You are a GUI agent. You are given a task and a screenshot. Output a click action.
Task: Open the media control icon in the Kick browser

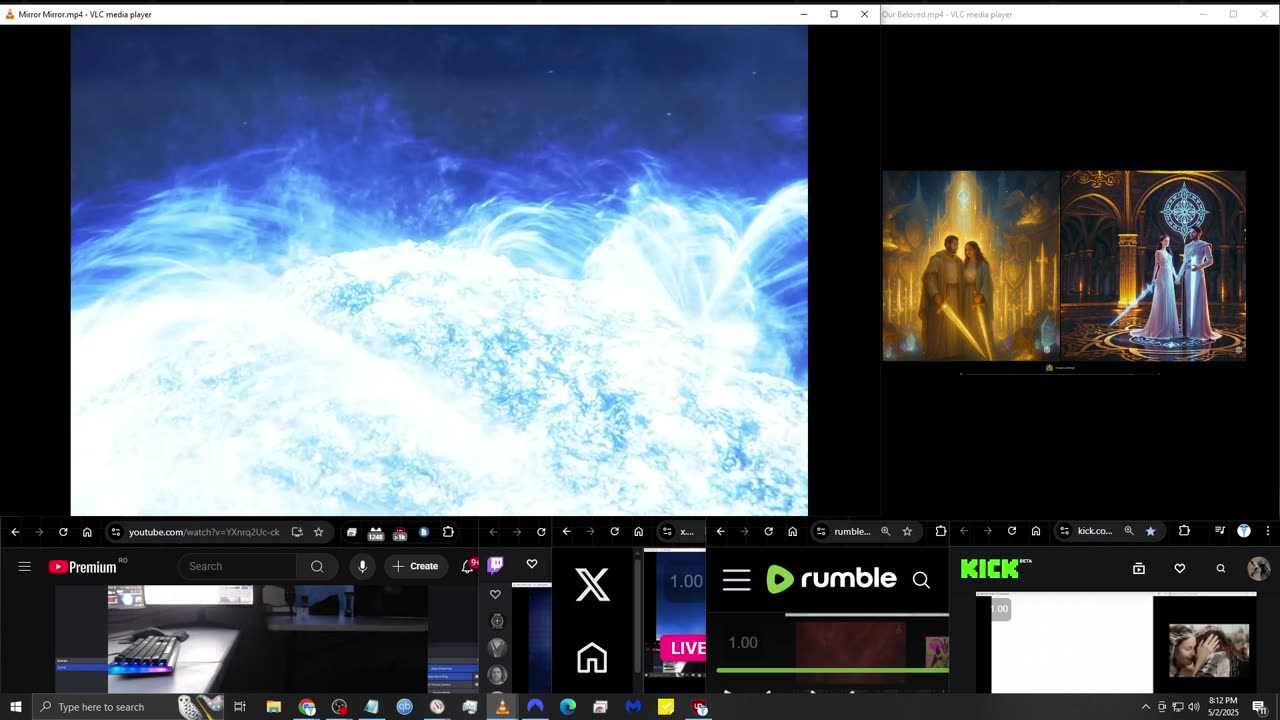1220,532
